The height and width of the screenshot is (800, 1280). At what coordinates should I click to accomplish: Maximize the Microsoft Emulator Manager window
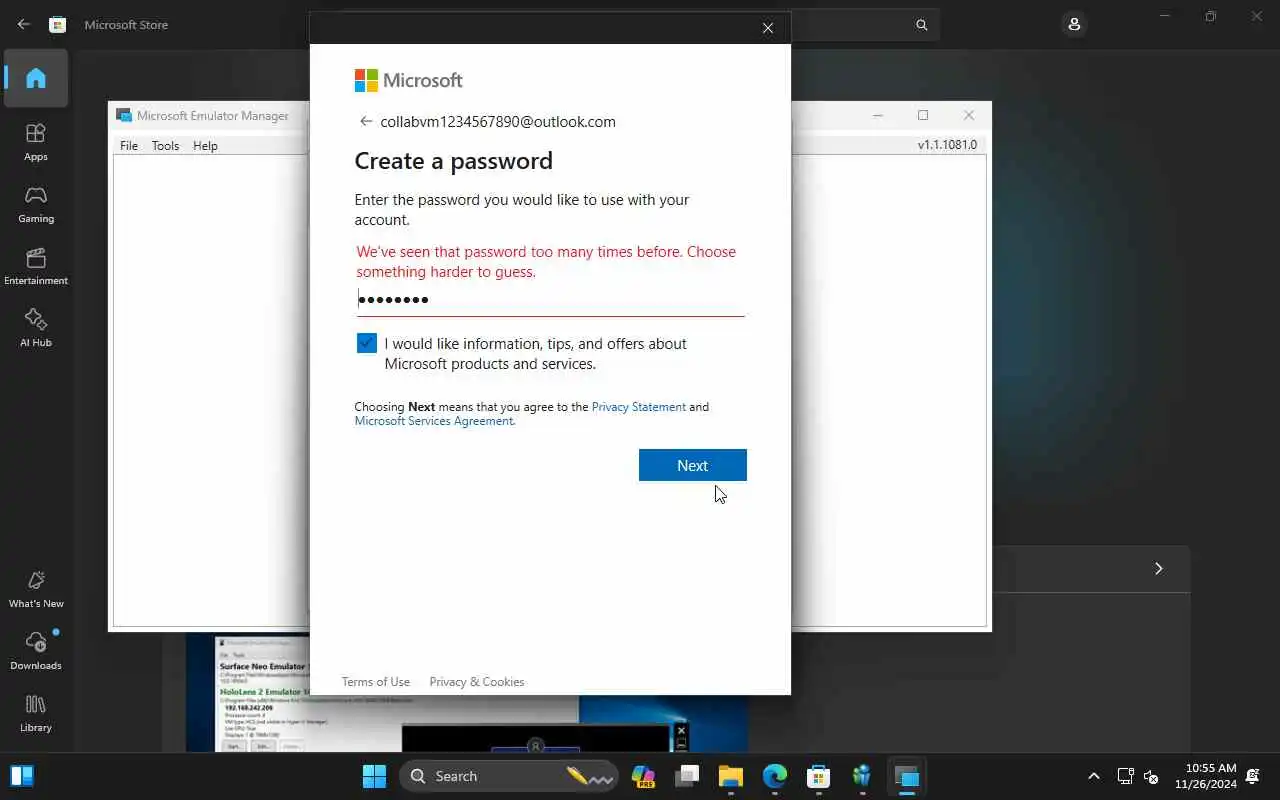pos(923,115)
